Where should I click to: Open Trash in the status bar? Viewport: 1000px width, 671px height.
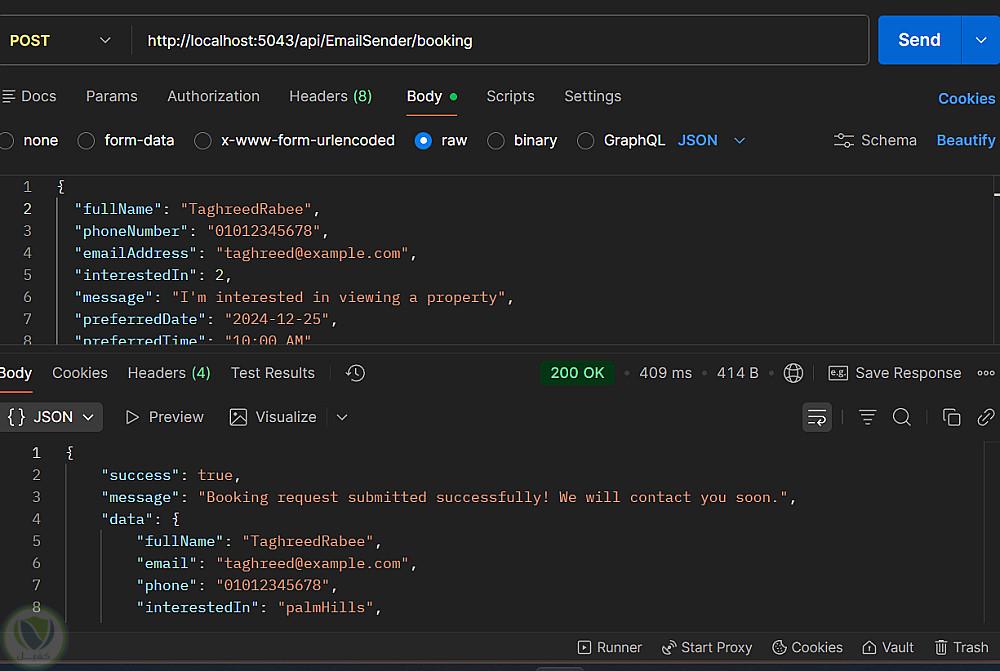click(961, 647)
